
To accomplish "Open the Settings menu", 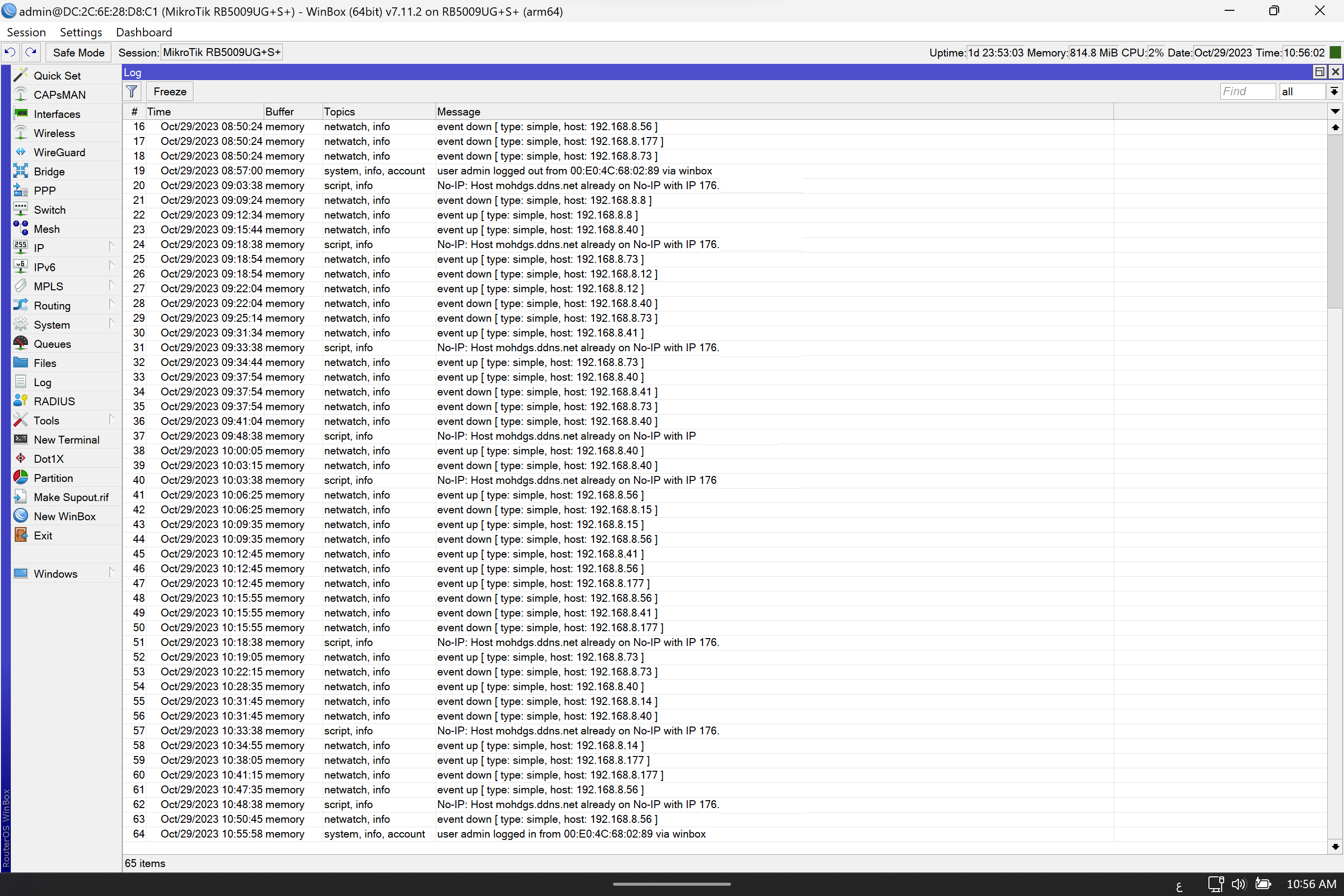I will pos(81,32).
